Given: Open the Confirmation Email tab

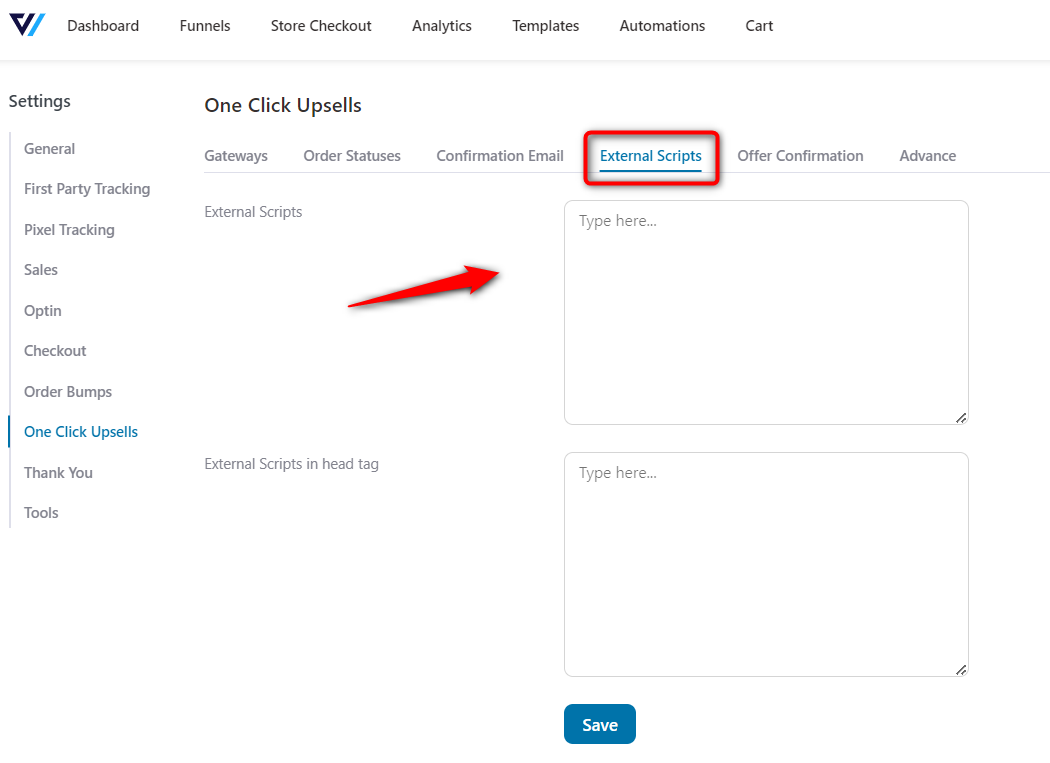Looking at the screenshot, I should [x=500, y=156].
